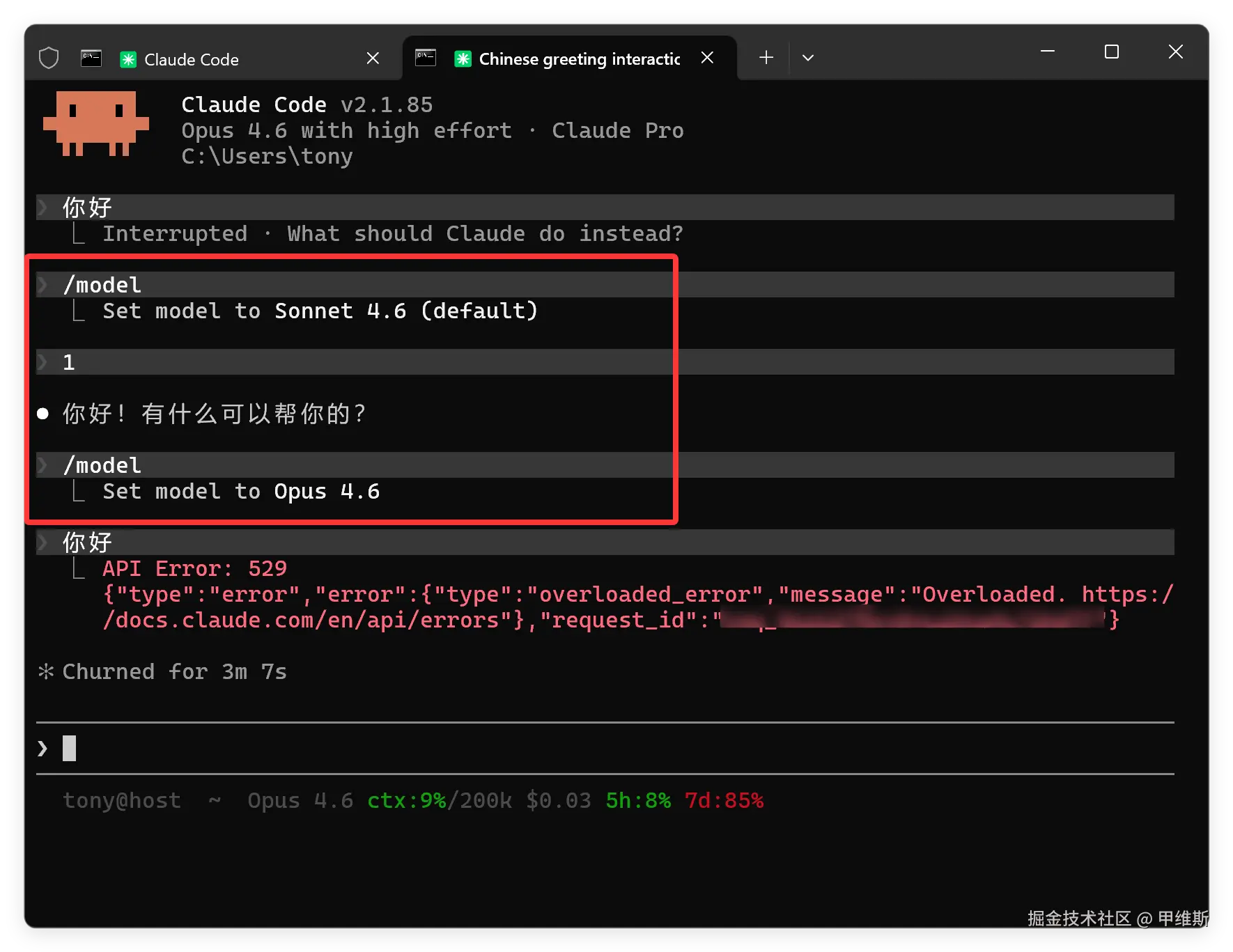The image size is (1233, 952).
Task: Open the new tab profile dropdown arrow
Action: [x=808, y=58]
